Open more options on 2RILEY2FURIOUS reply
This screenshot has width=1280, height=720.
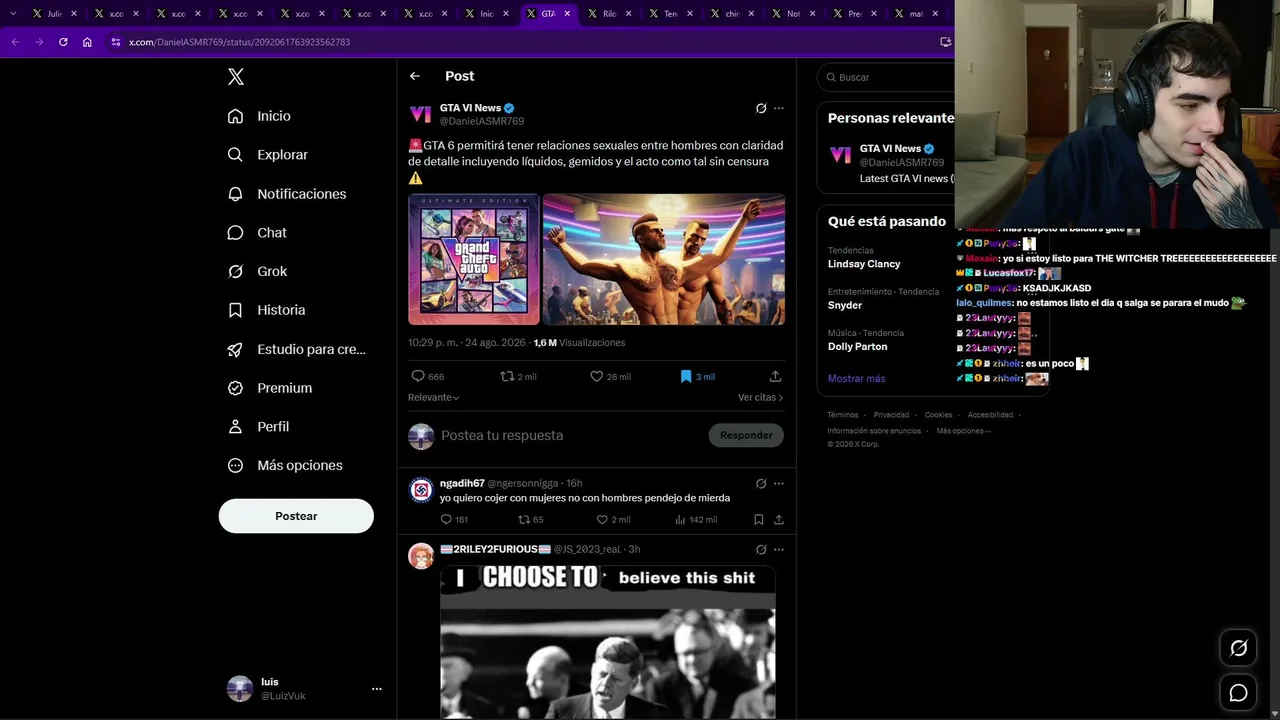(779, 549)
